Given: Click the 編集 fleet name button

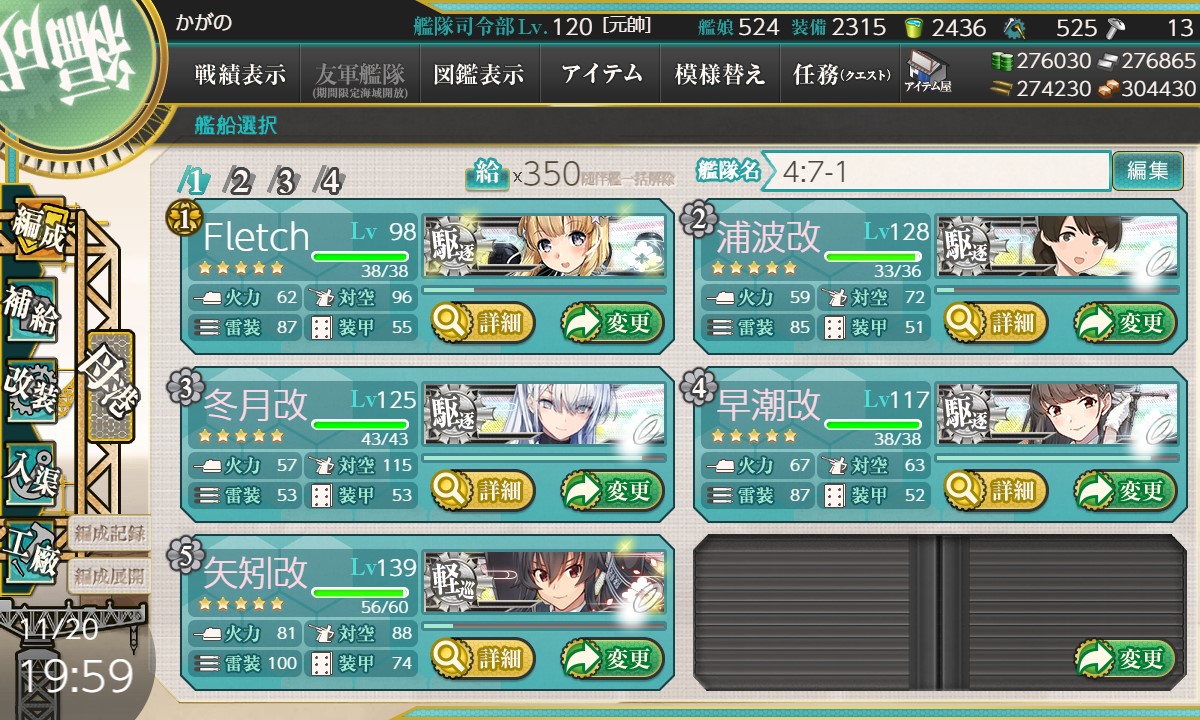Looking at the screenshot, I should [1147, 171].
